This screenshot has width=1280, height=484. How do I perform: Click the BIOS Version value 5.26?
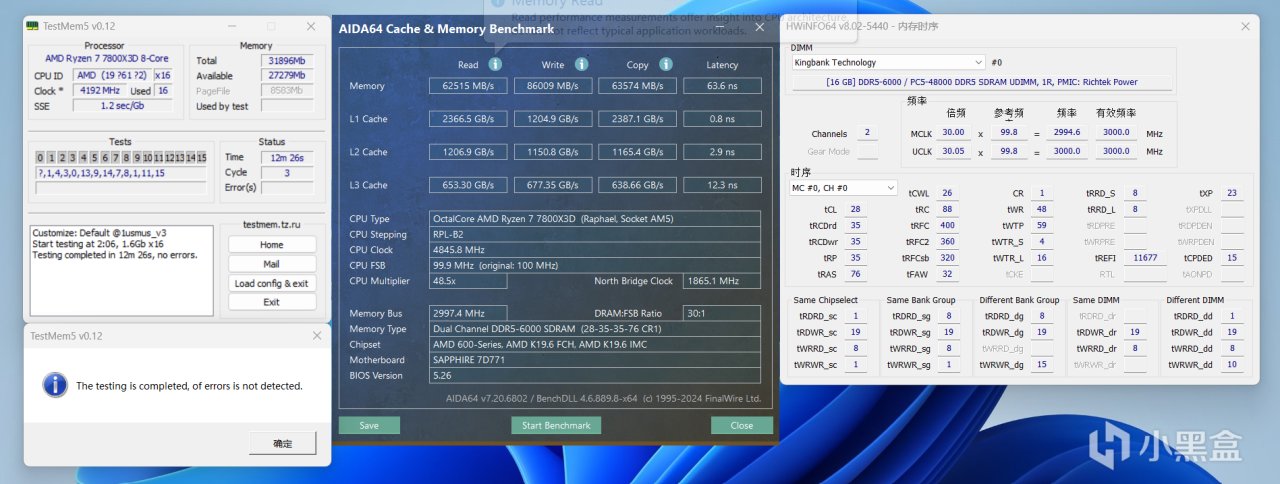point(595,376)
